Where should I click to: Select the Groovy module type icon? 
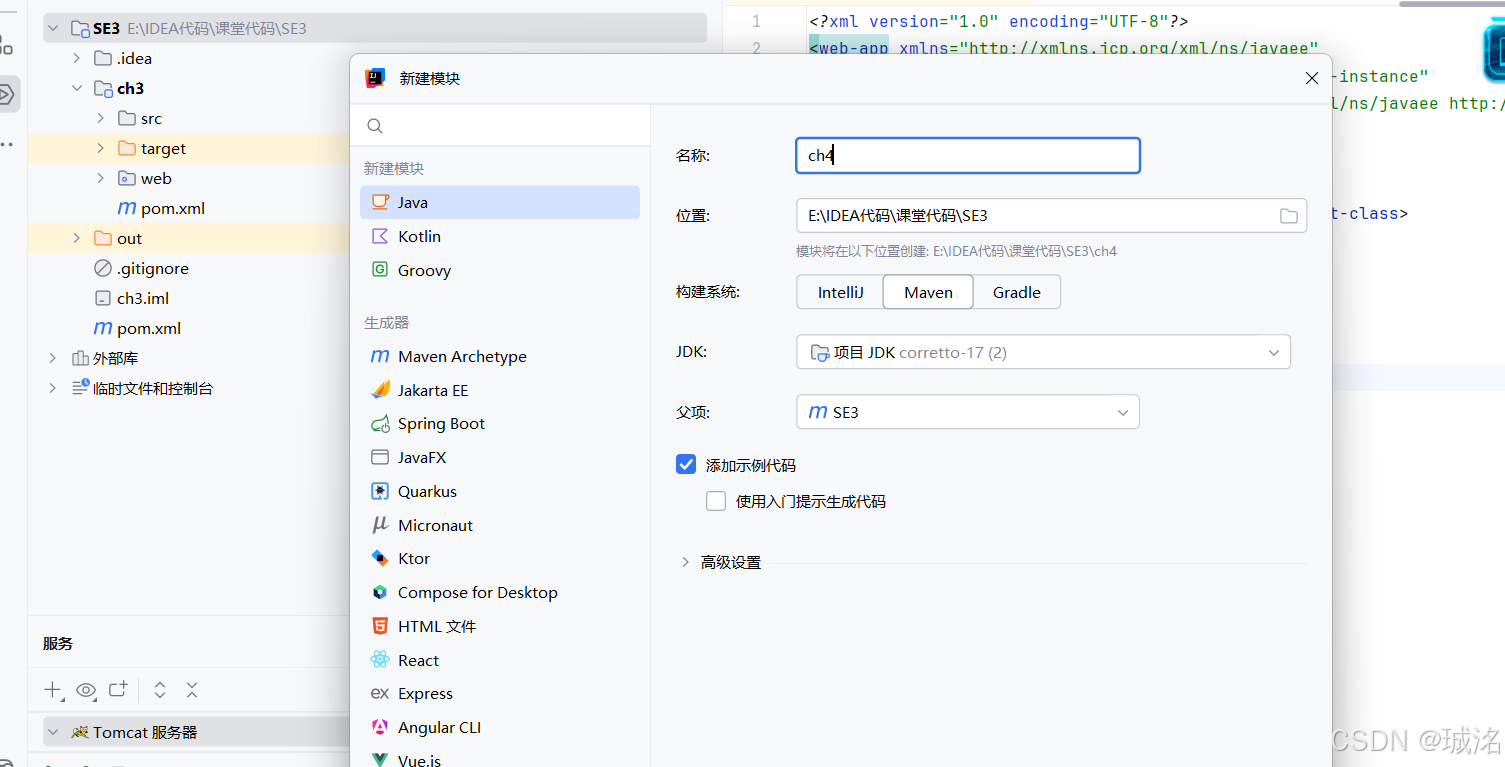tap(380, 270)
